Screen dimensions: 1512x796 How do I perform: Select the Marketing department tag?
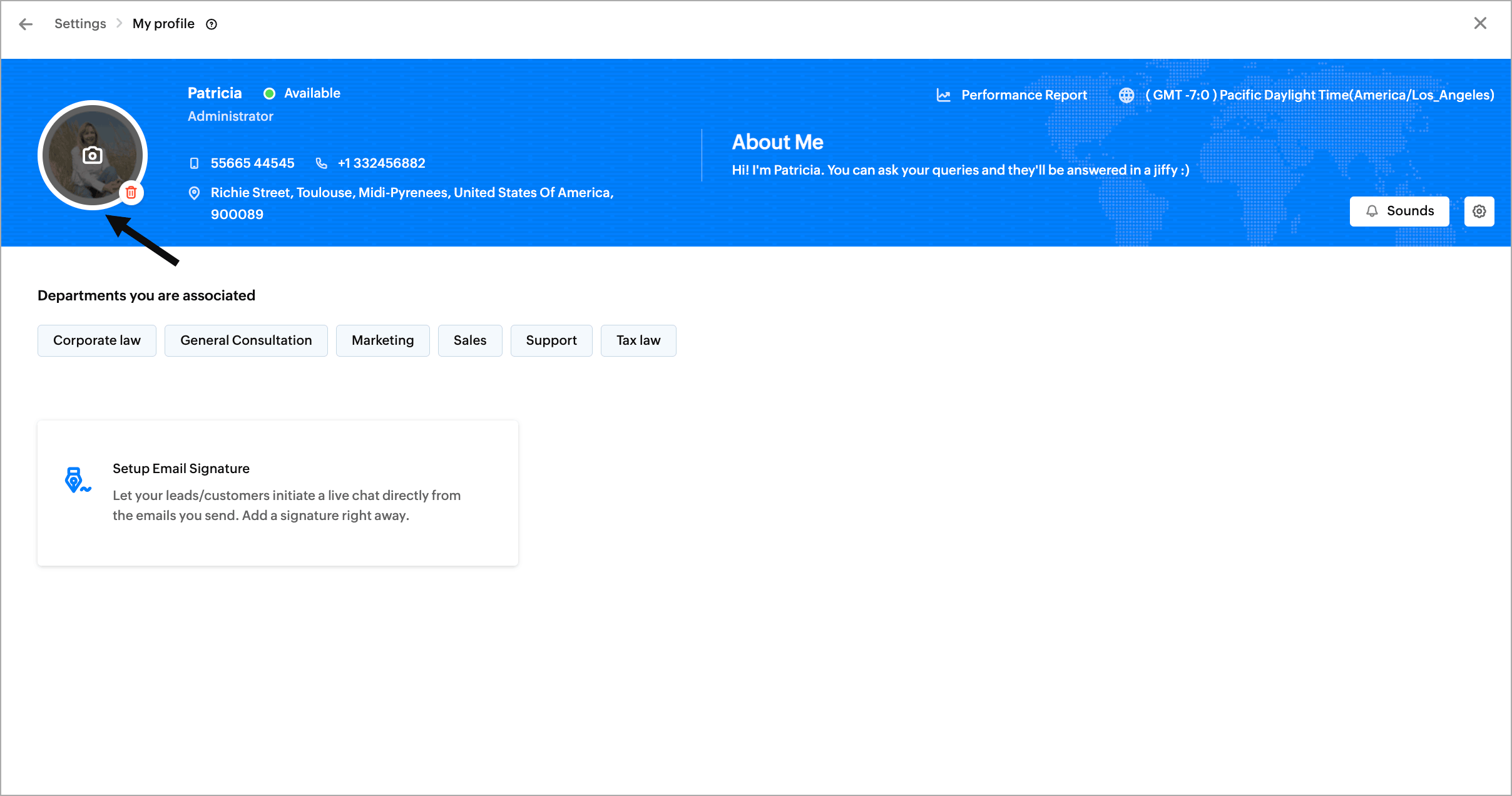382,340
